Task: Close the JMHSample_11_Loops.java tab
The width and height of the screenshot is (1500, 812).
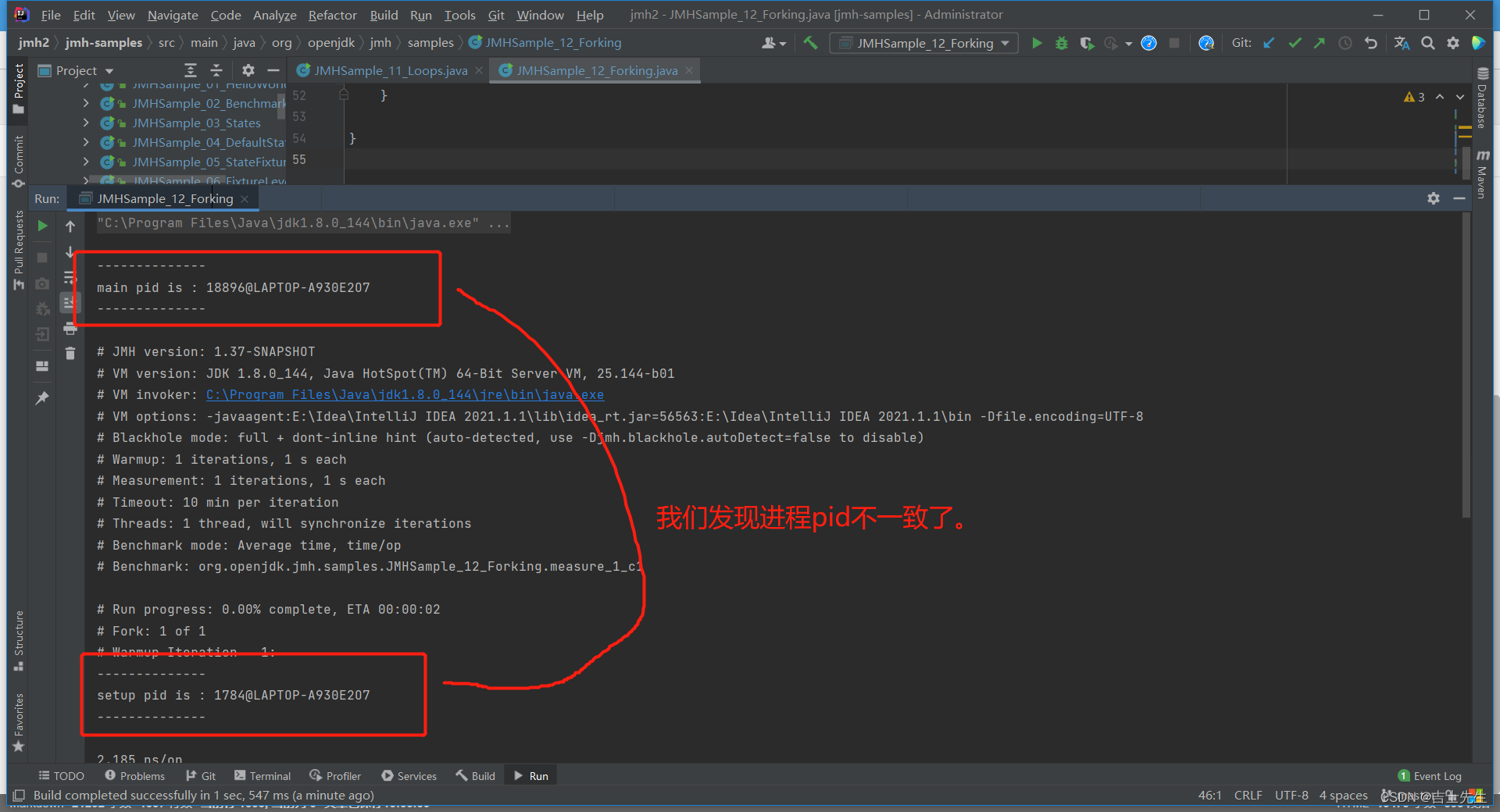Action: pos(479,70)
